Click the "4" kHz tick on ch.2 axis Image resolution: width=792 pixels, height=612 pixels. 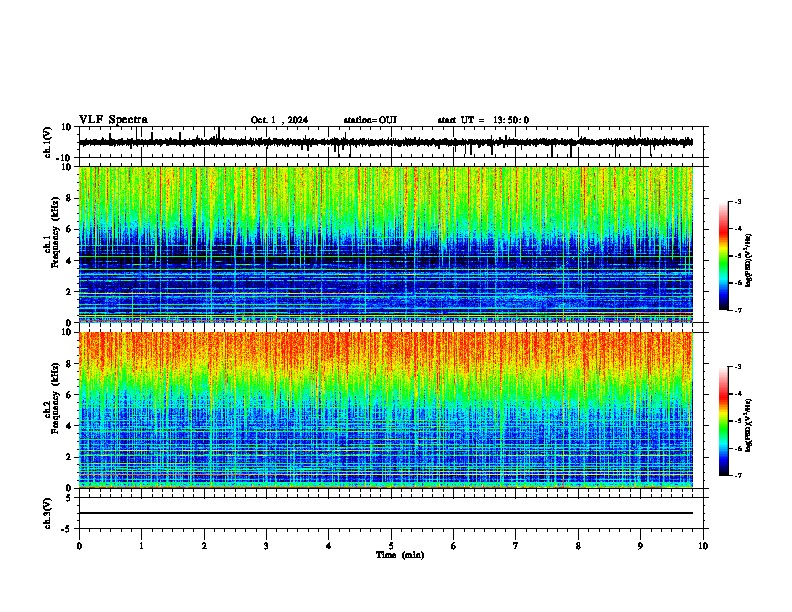click(x=70, y=426)
